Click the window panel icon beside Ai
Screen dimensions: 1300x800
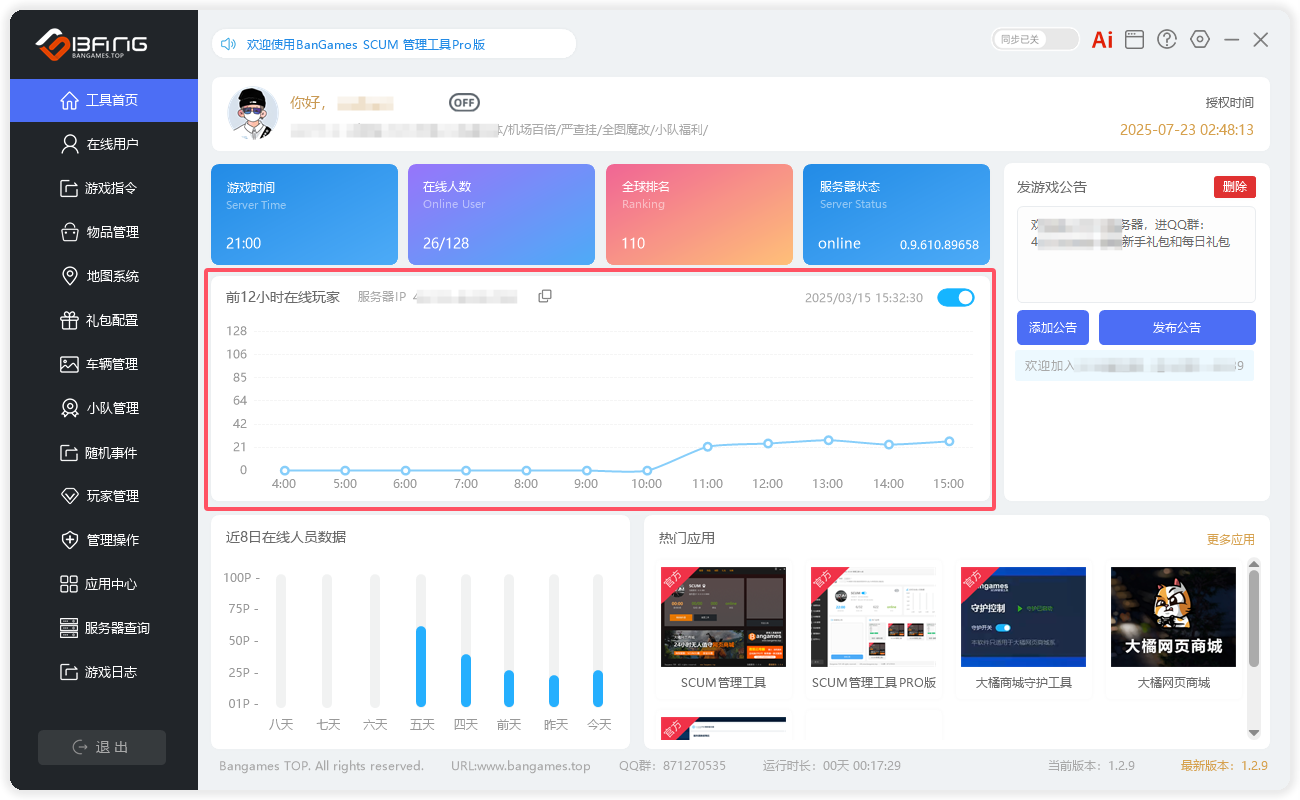1134,40
